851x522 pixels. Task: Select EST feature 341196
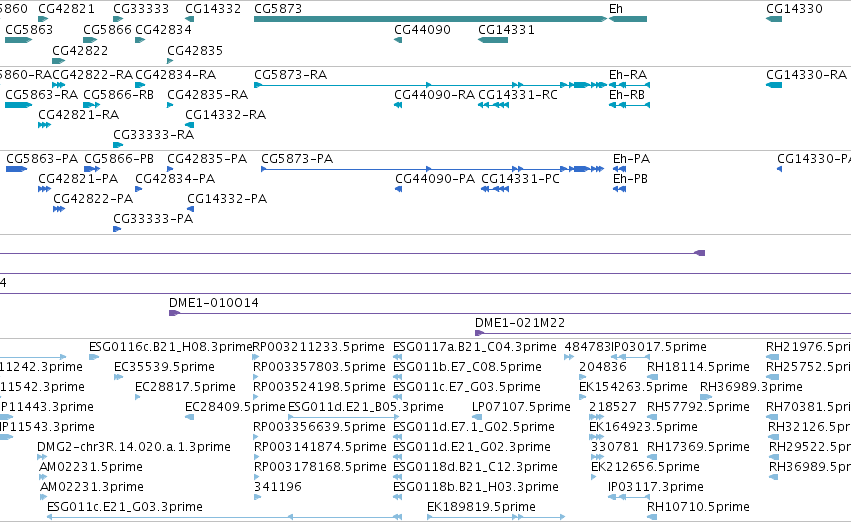point(257,497)
